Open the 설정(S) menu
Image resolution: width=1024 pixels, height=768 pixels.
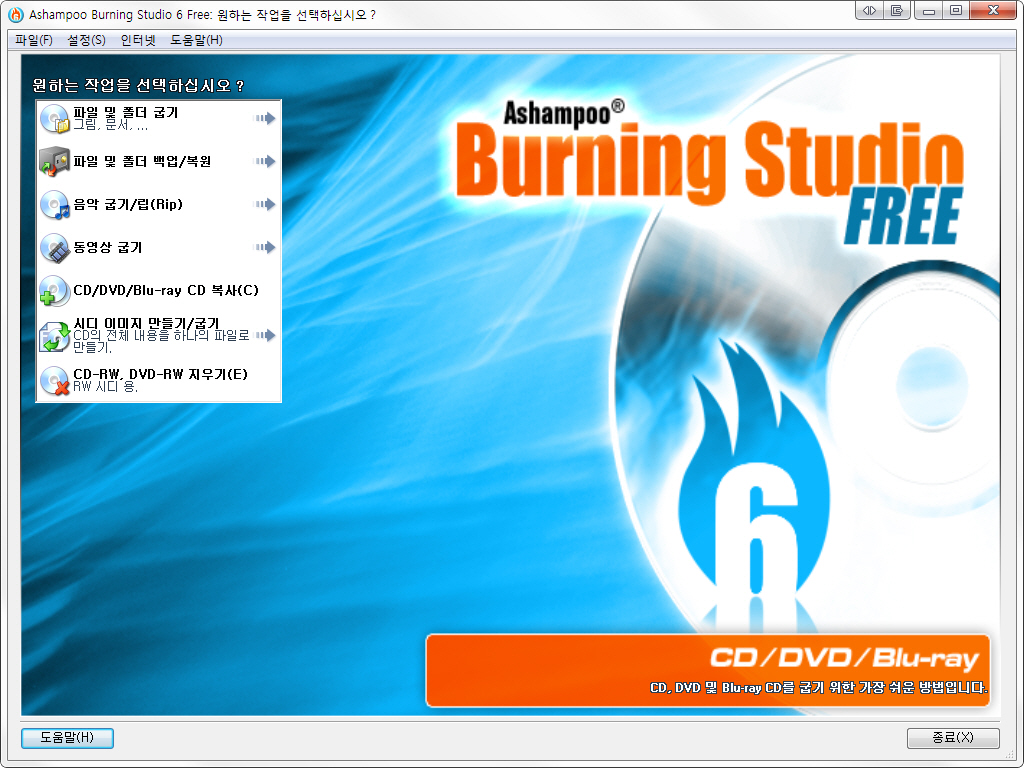(x=86, y=40)
